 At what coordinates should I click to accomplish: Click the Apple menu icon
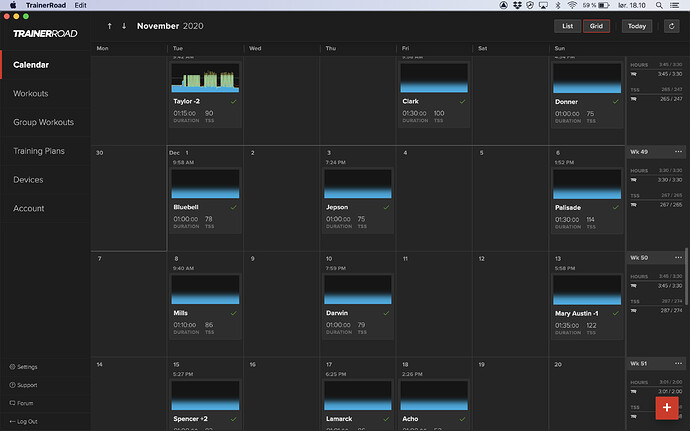13,5
